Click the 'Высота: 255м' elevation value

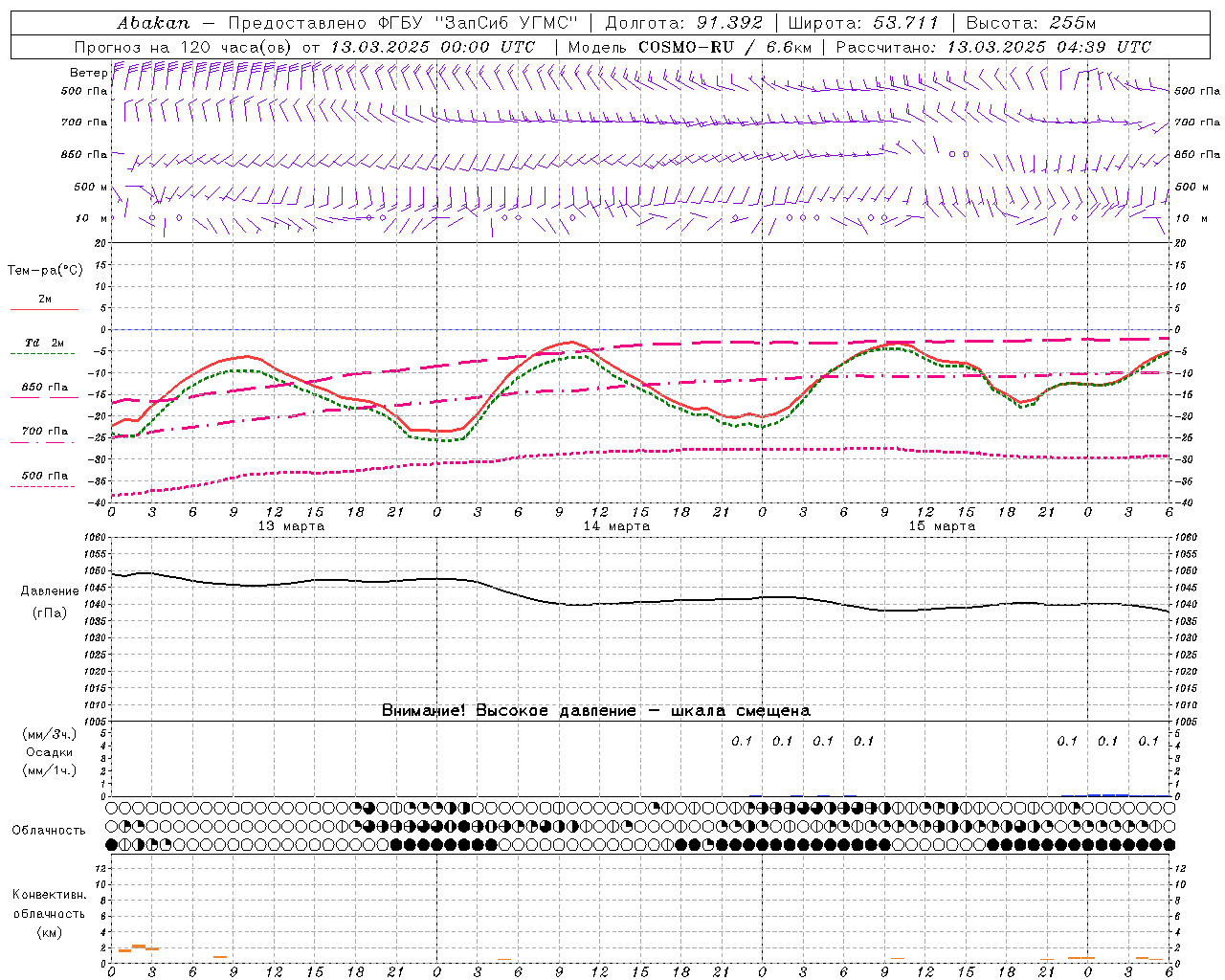tap(1031, 23)
